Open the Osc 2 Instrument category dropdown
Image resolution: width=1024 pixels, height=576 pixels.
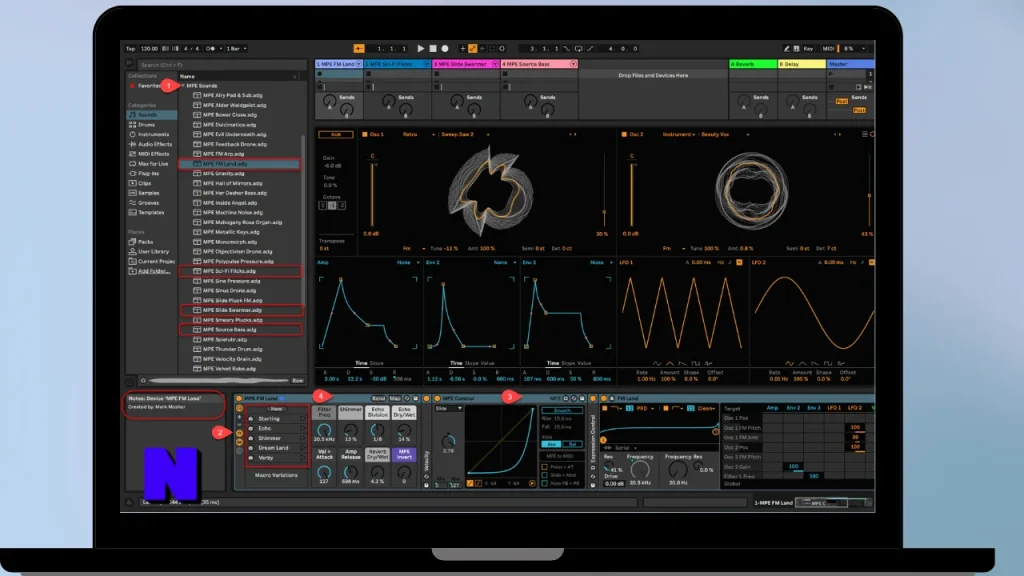point(679,135)
